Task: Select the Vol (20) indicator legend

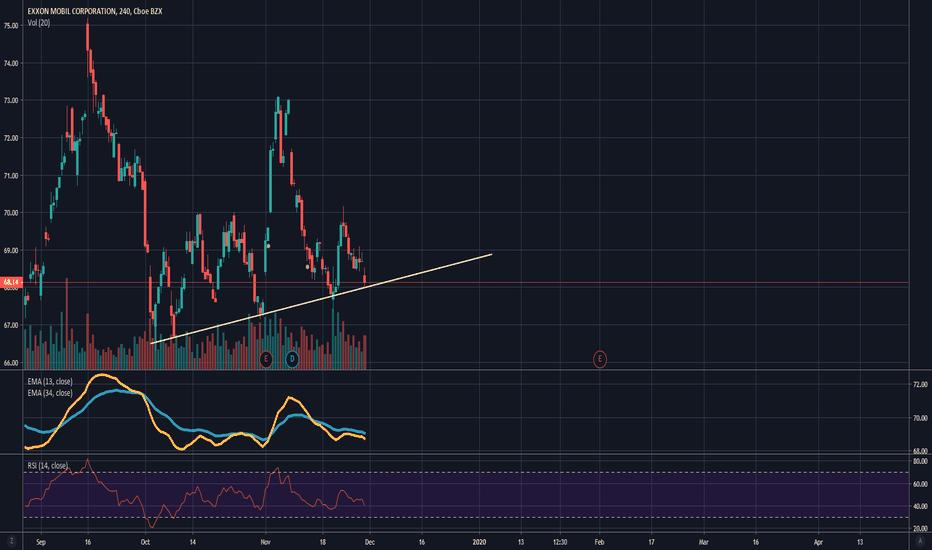Action: click(39, 23)
